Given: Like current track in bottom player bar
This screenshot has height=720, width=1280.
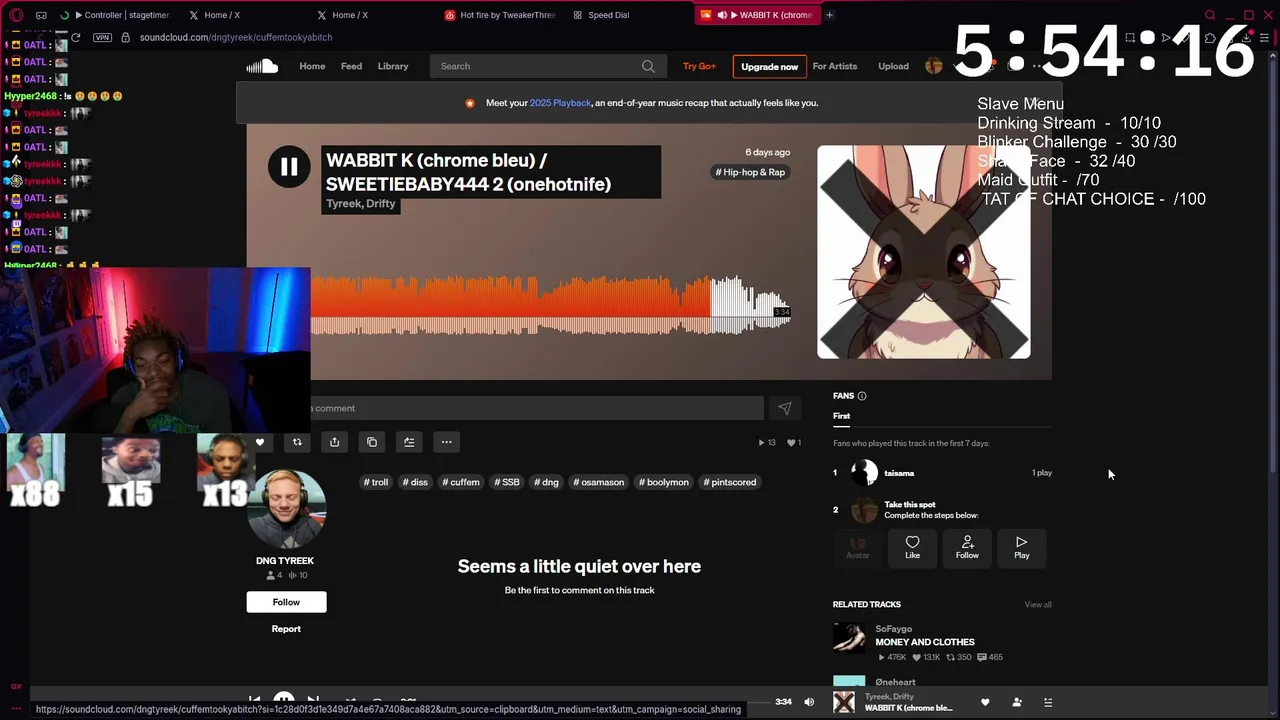Looking at the screenshot, I should (x=985, y=702).
